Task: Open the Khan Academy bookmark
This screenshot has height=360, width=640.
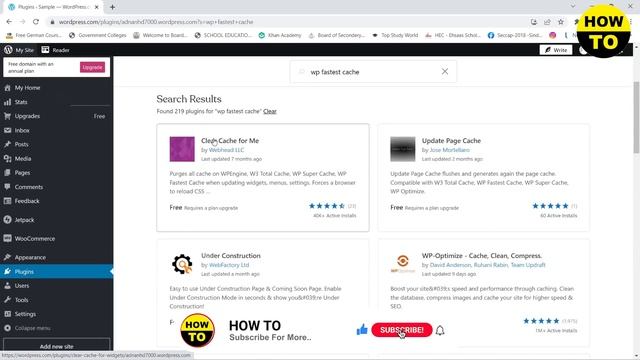Action: pos(280,36)
